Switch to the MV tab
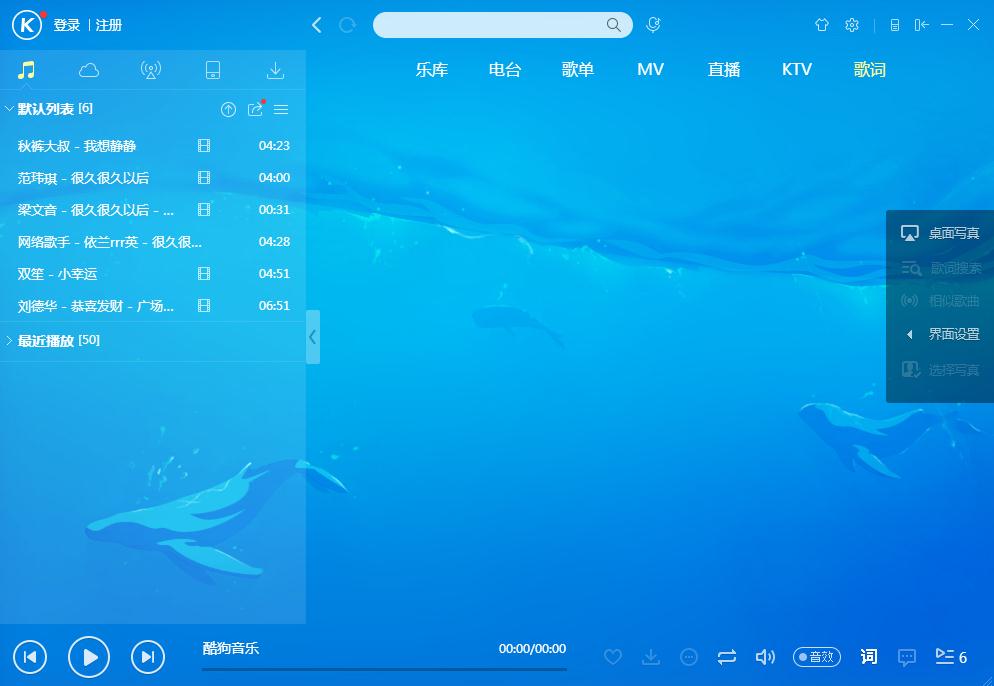The width and height of the screenshot is (994, 686). pyautogui.click(x=650, y=69)
